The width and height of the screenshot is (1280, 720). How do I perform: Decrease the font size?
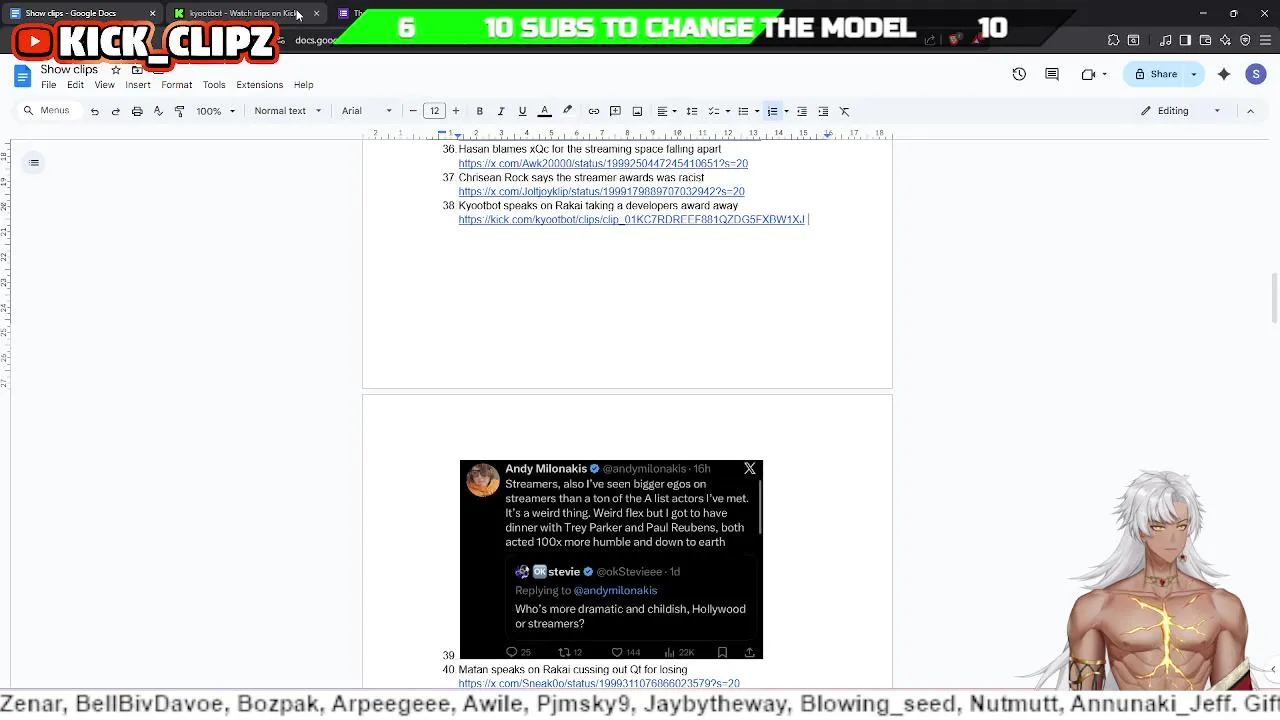coord(413,111)
